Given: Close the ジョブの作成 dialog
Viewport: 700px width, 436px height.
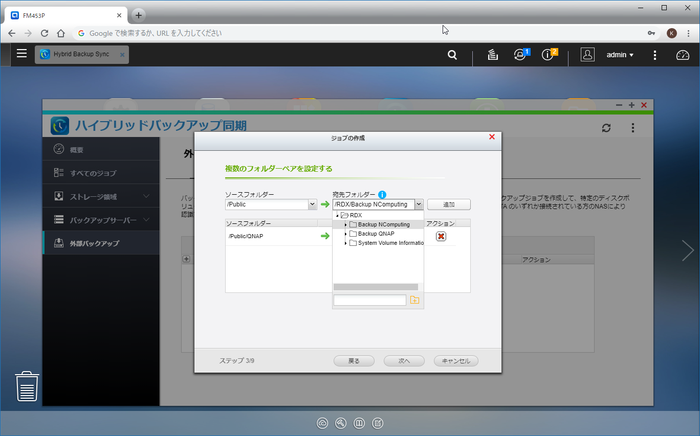Looking at the screenshot, I should click(x=492, y=137).
